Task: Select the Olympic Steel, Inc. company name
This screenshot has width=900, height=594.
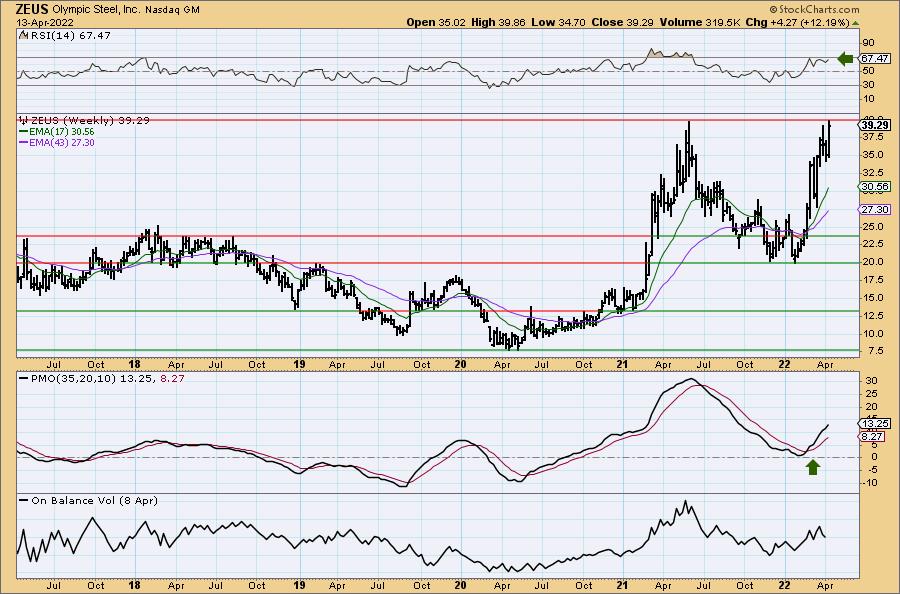Action: pos(96,10)
